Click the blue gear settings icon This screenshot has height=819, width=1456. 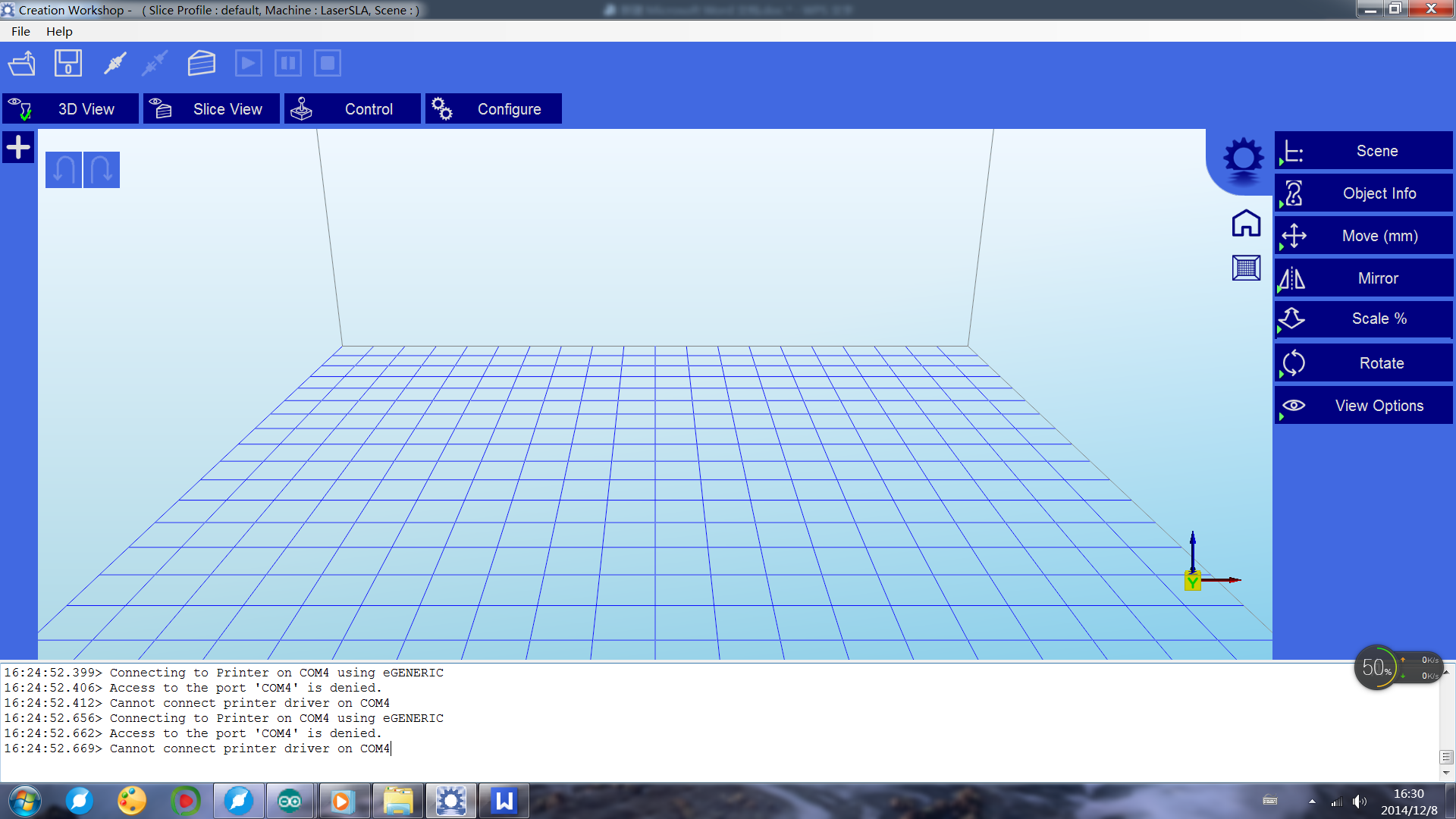[x=1243, y=158]
